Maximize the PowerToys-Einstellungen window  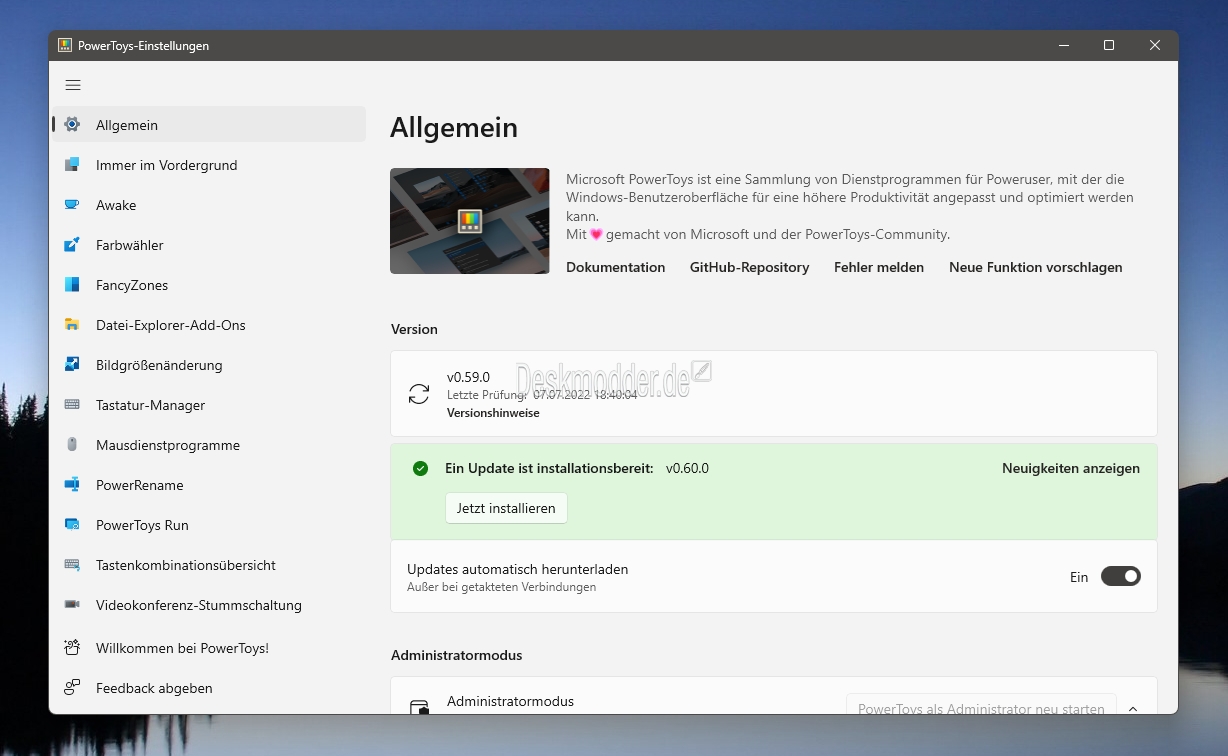1109,45
